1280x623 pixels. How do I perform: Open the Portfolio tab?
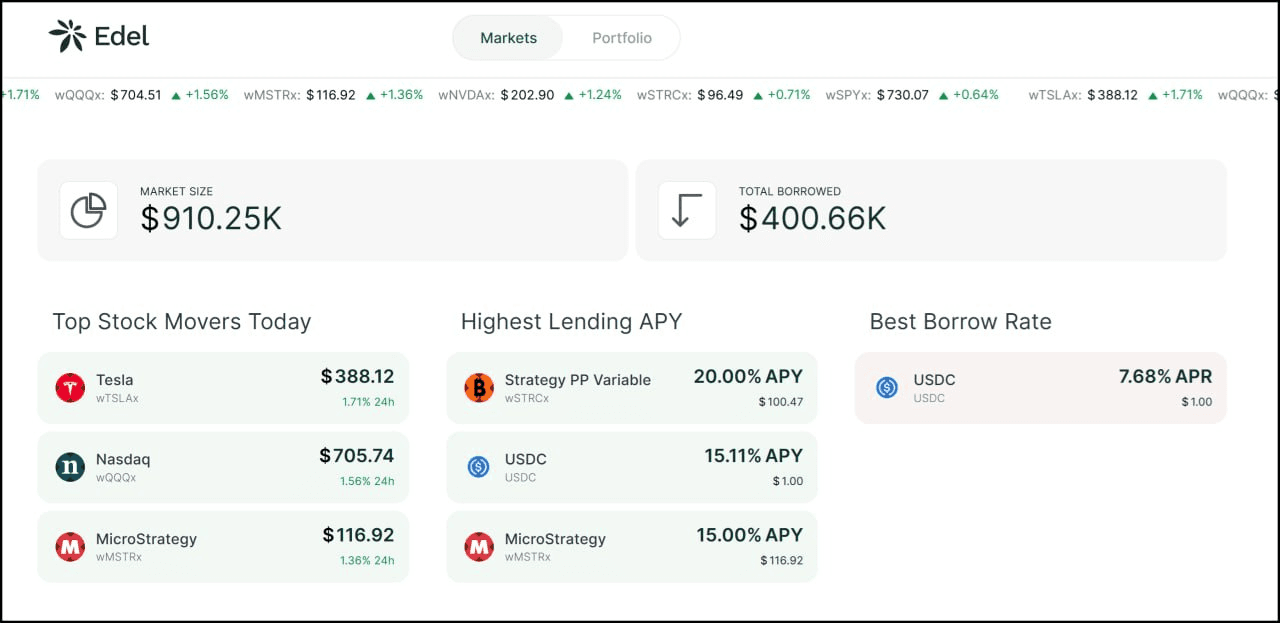[621, 38]
